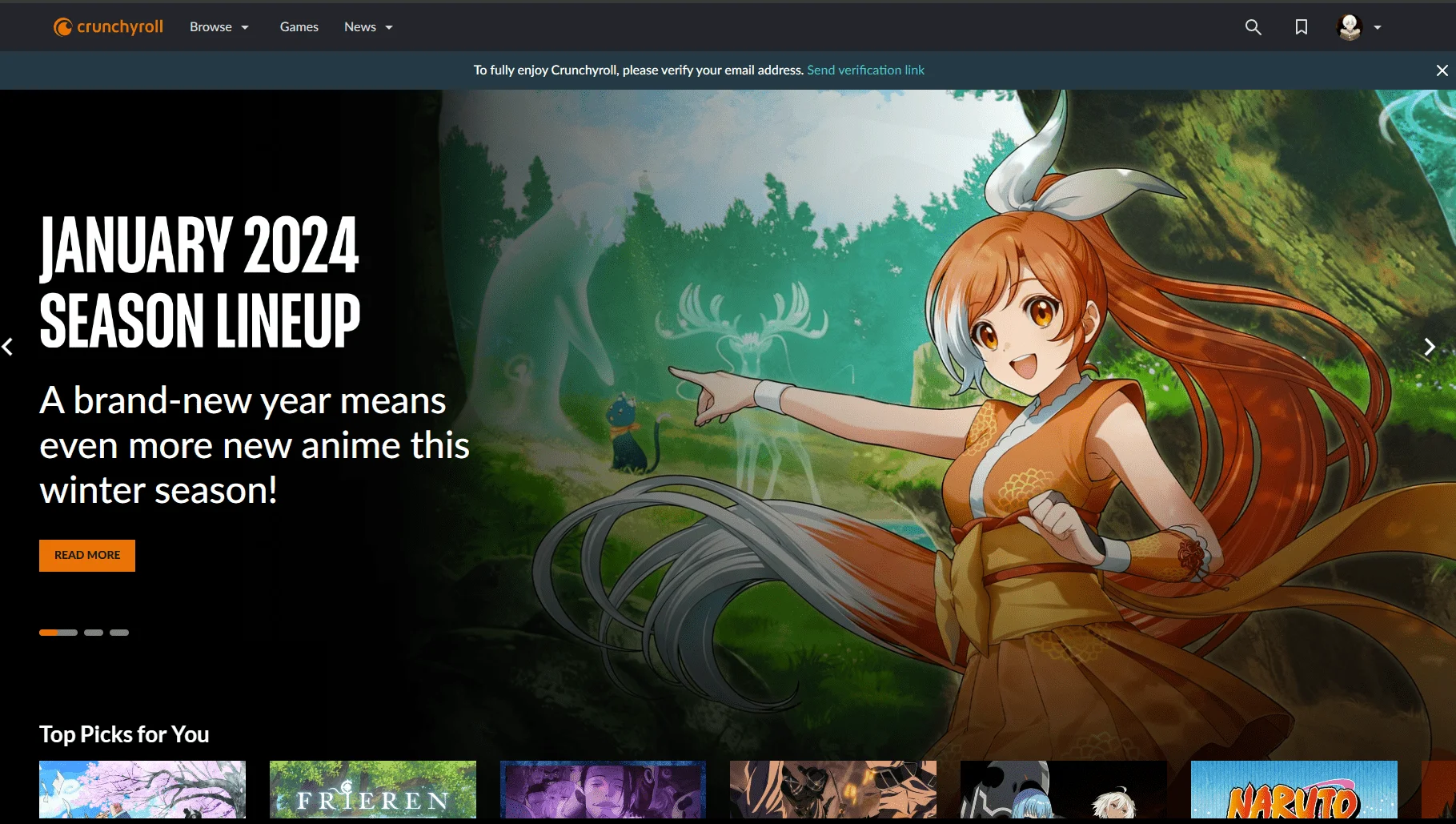The width and height of the screenshot is (1456, 824).
Task: Click the Crunchyroll logo
Action: [108, 27]
